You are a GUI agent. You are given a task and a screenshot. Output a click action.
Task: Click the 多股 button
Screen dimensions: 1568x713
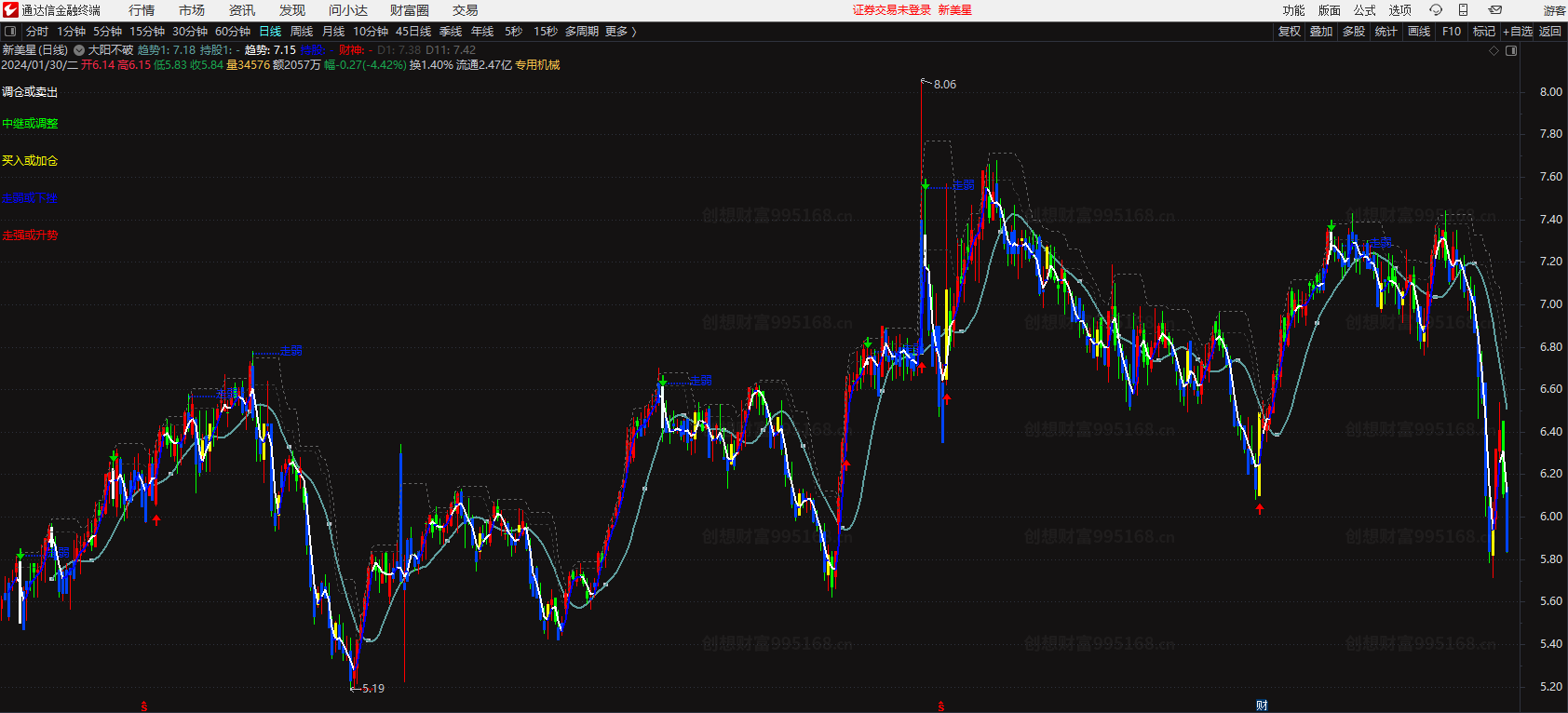coord(1354,32)
